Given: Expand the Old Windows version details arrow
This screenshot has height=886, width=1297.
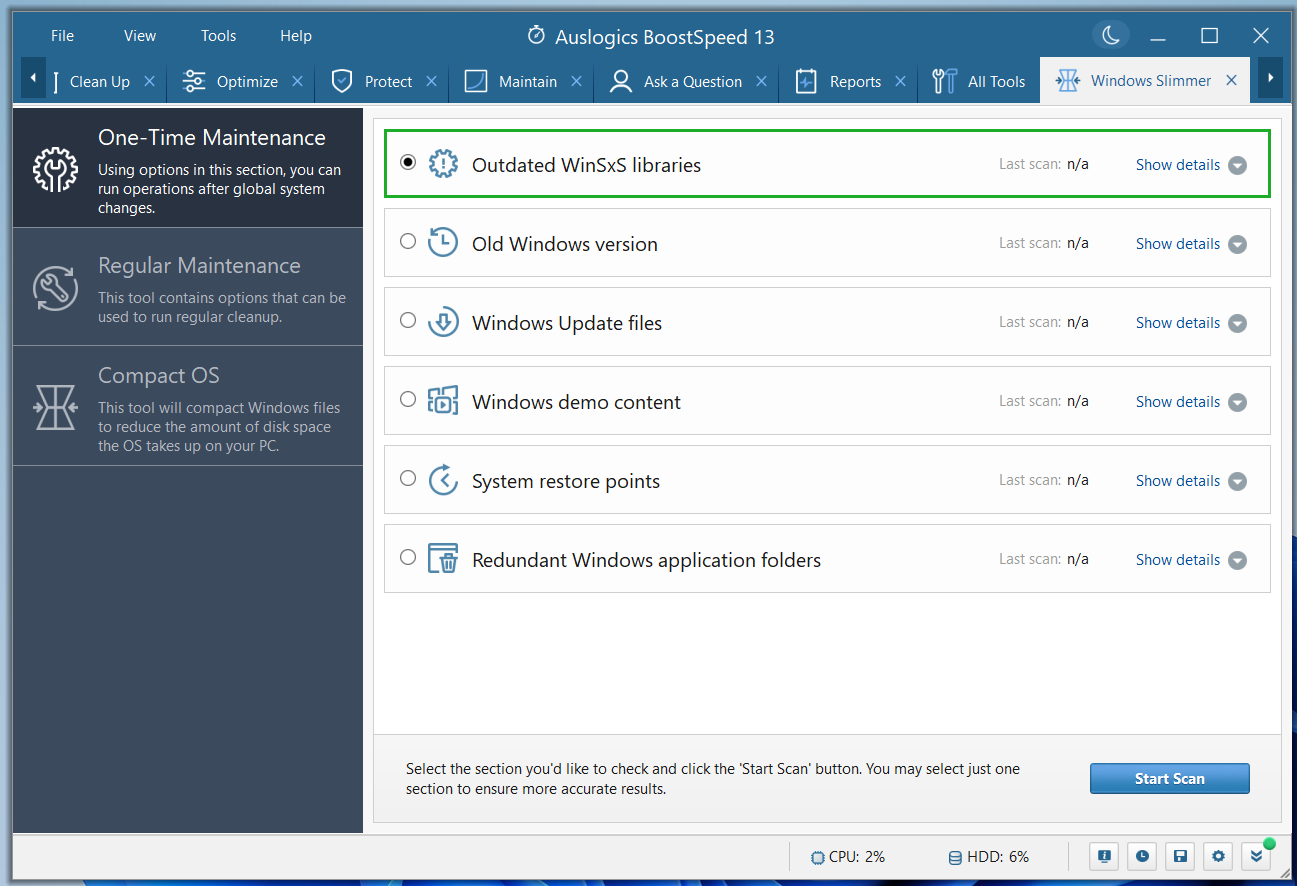Looking at the screenshot, I should 1237,244.
